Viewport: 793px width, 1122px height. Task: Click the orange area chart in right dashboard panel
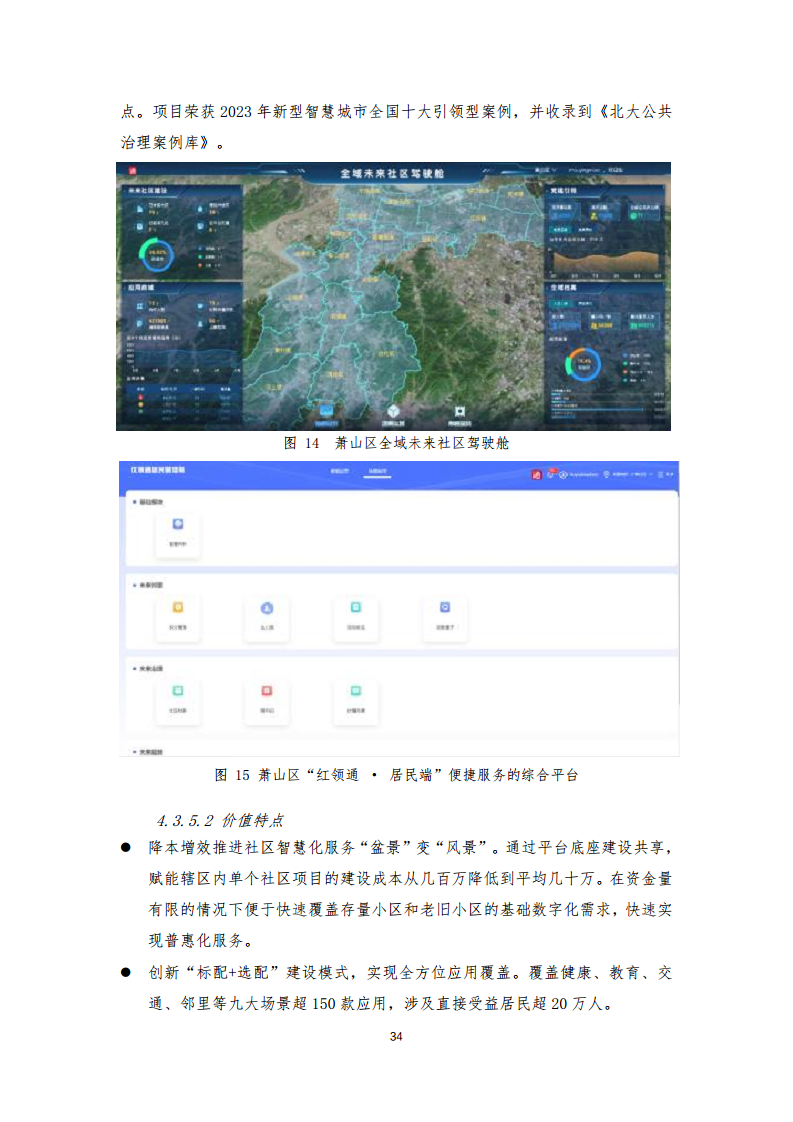(x=606, y=262)
